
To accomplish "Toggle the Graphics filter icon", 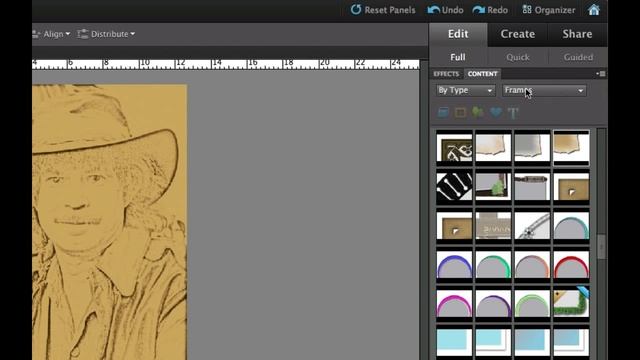I will (x=478, y=112).
